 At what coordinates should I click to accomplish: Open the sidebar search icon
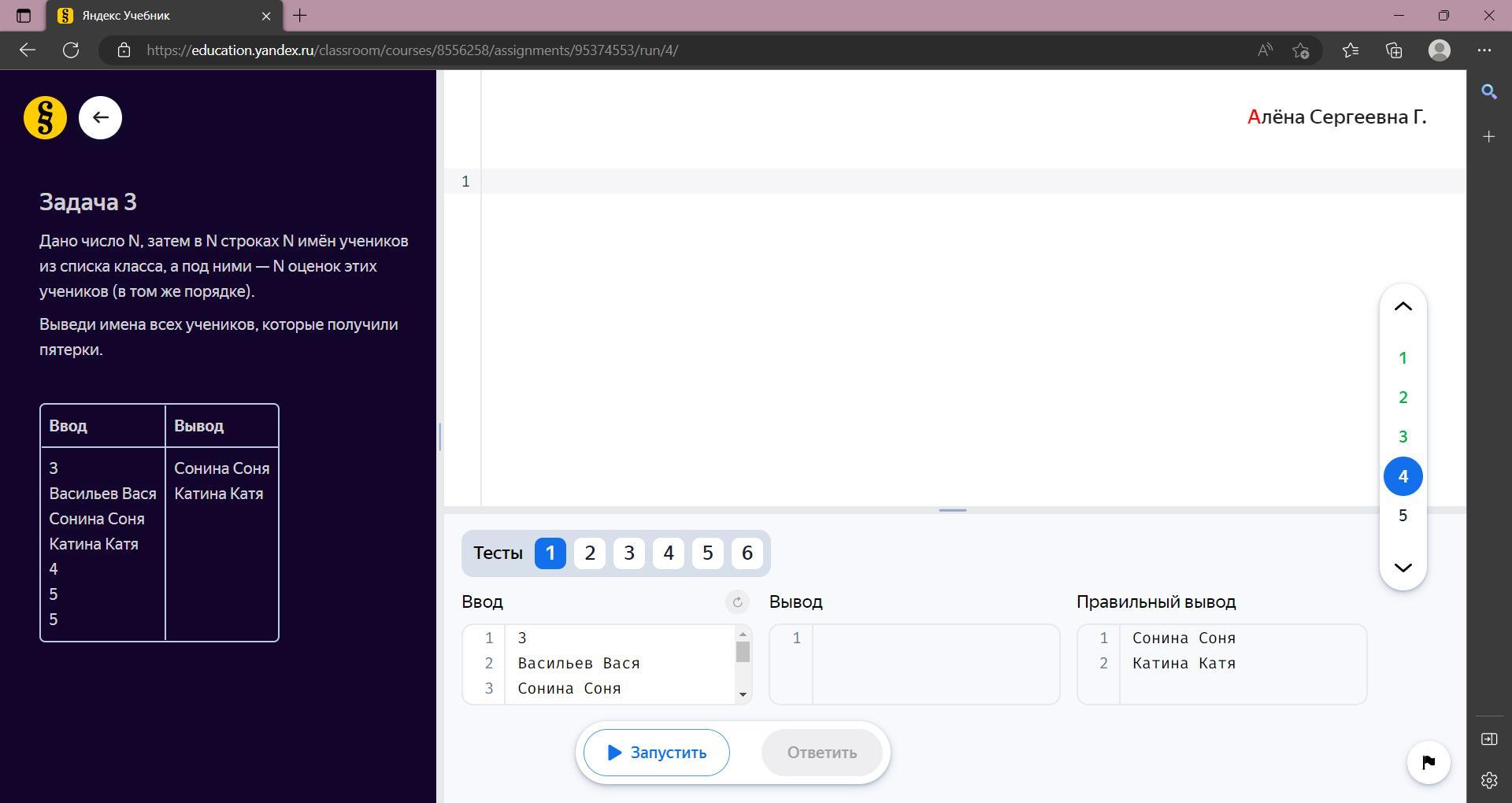(1489, 92)
